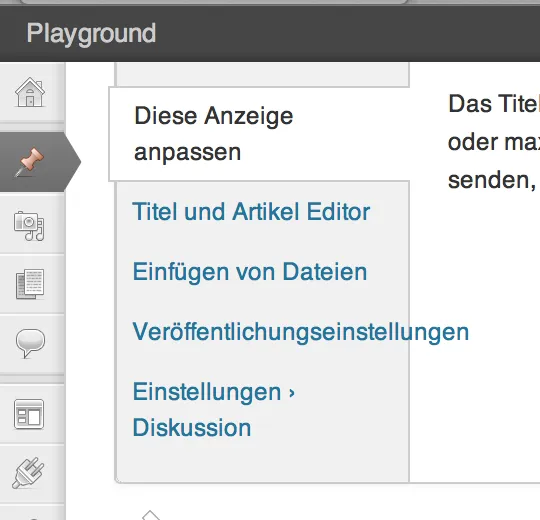
Task: Click the small diamond icon below help panel
Action: pyautogui.click(x=151, y=515)
